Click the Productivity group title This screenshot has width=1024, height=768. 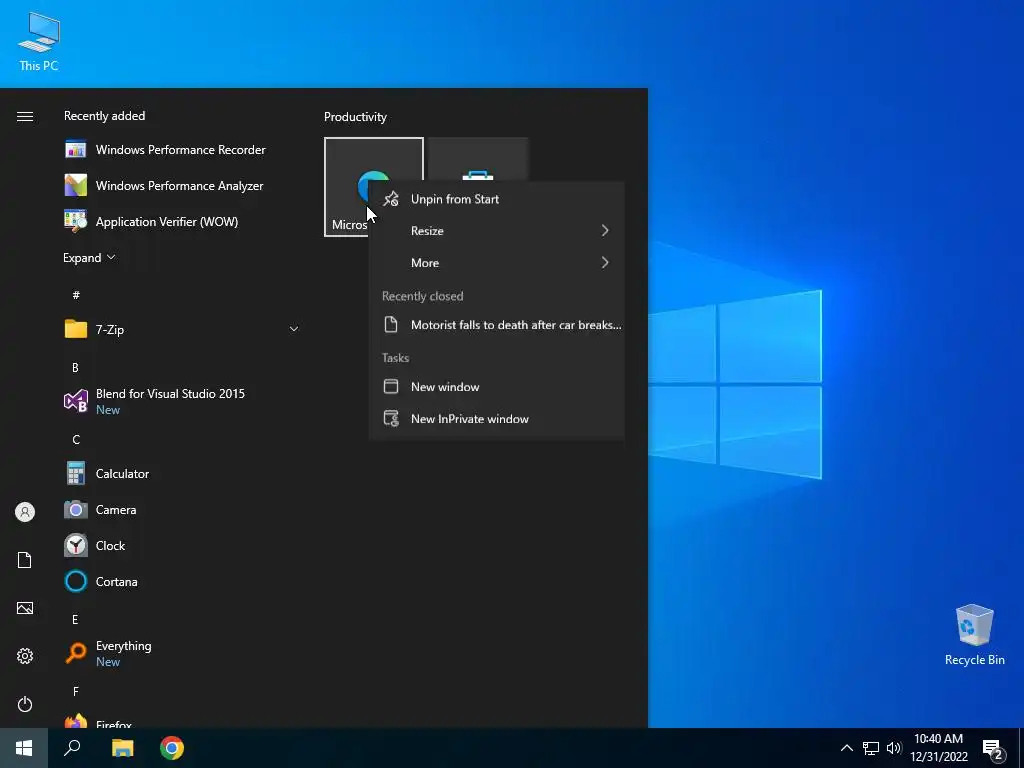pyautogui.click(x=355, y=117)
